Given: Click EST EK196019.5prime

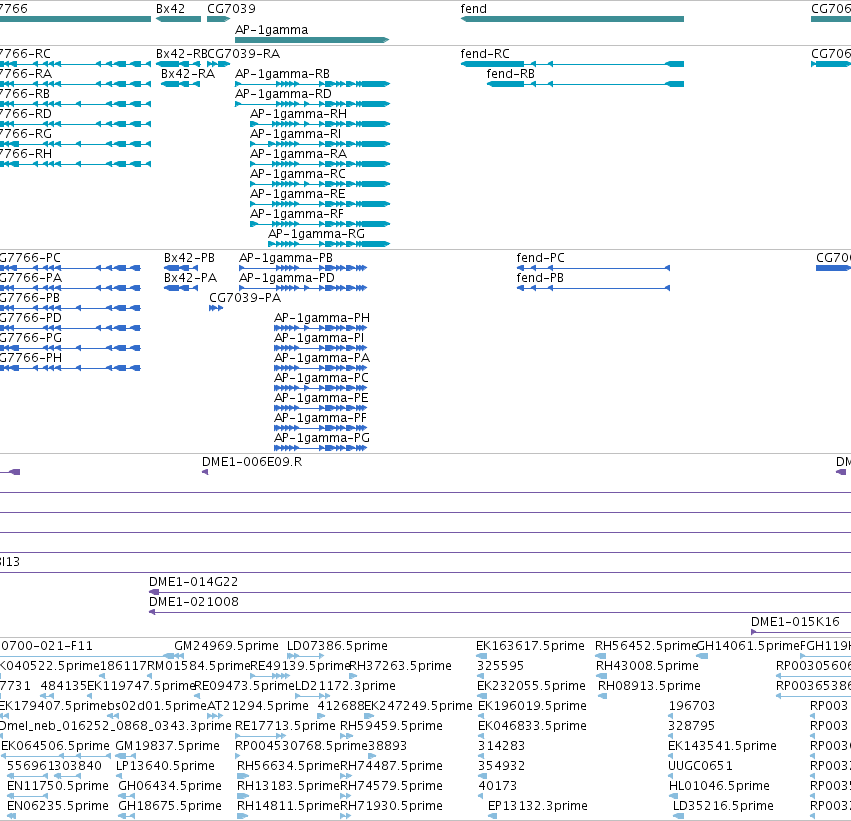Looking at the screenshot, I should pyautogui.click(x=532, y=706).
